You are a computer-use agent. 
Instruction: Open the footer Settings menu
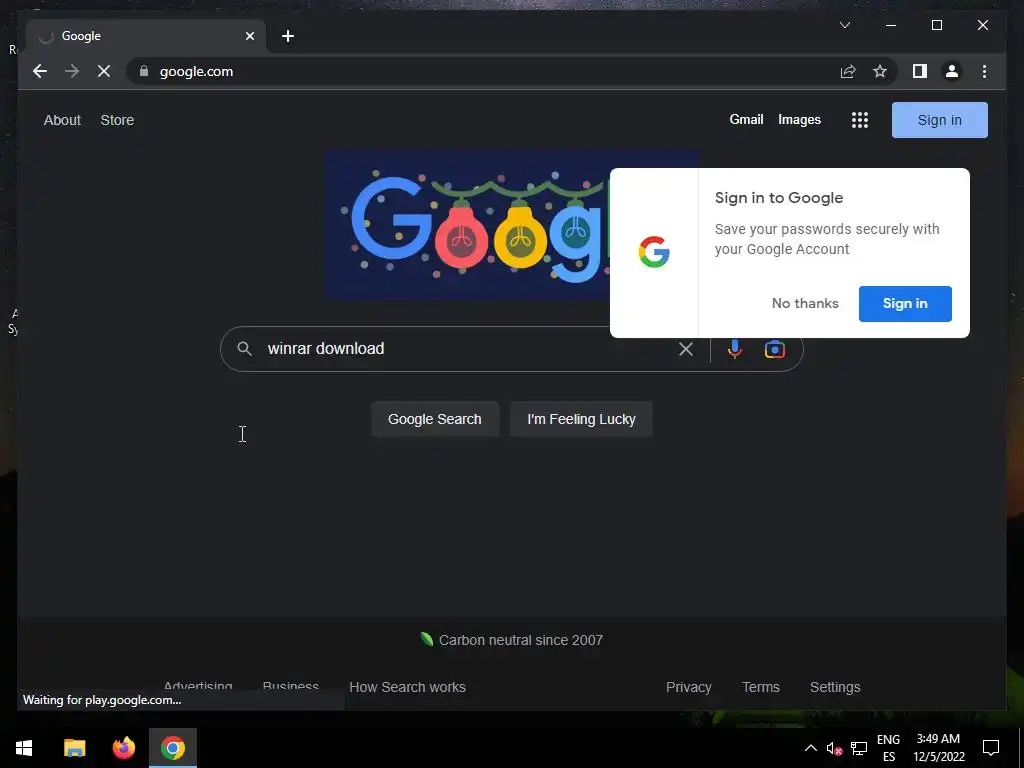835,687
